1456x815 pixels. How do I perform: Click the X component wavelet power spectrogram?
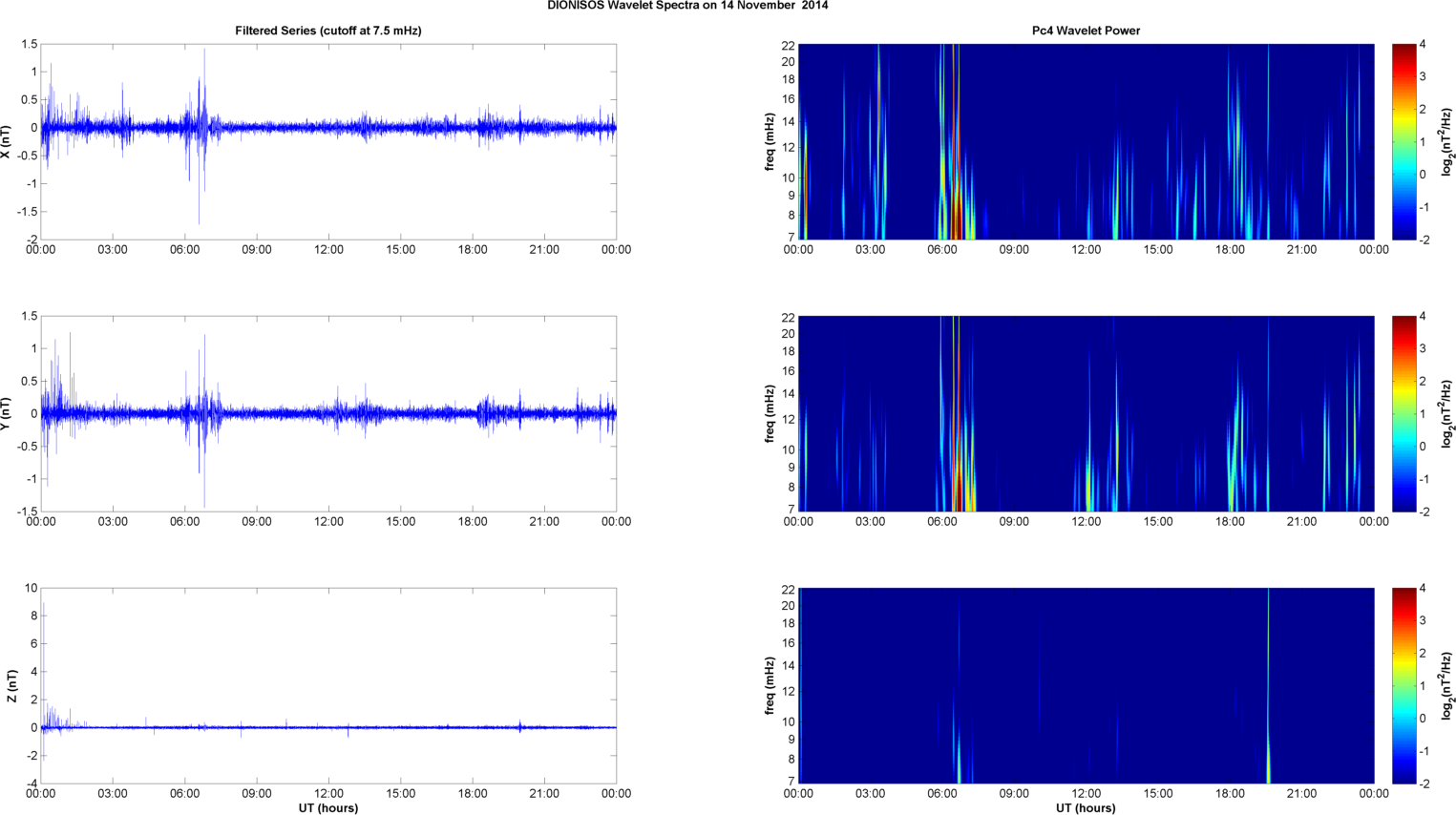point(1086,141)
